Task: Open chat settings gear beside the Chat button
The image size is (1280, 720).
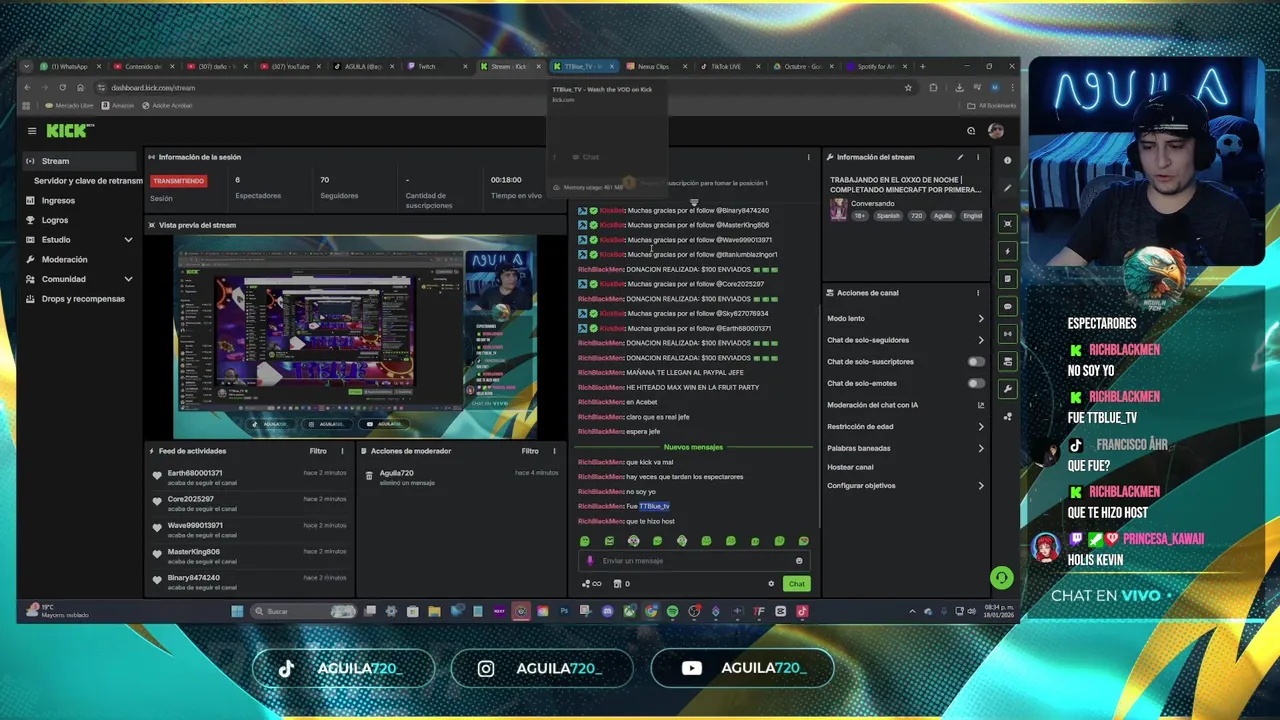Action: pyautogui.click(x=770, y=584)
